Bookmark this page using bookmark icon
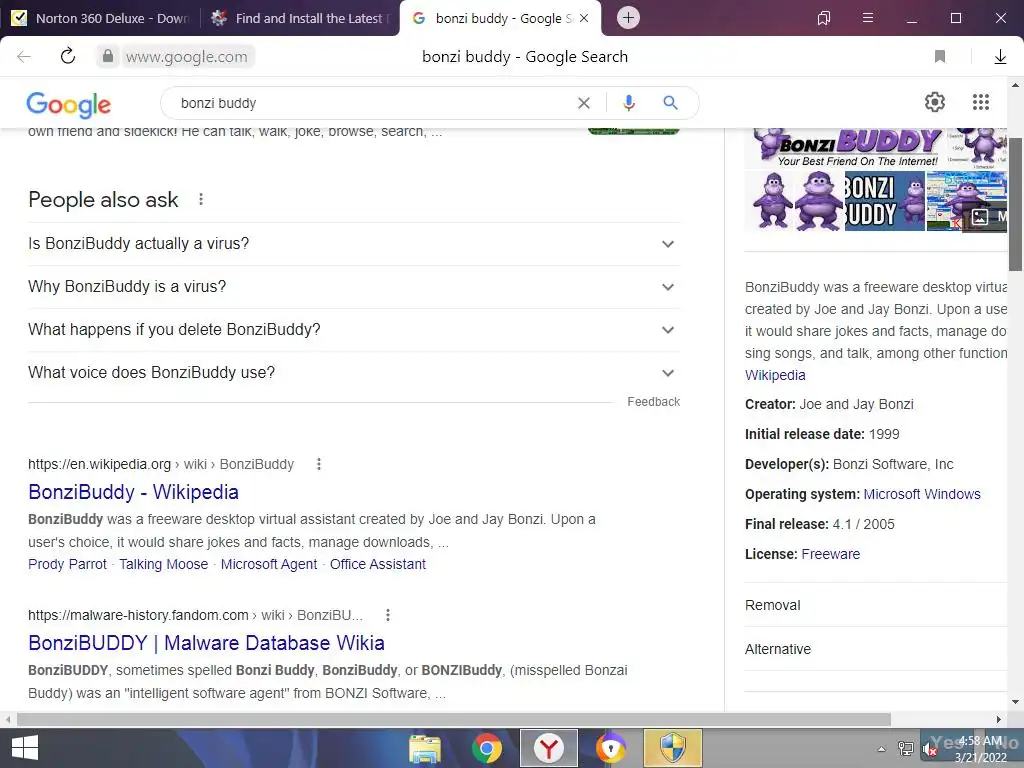This screenshot has width=1024, height=768. coord(940,56)
